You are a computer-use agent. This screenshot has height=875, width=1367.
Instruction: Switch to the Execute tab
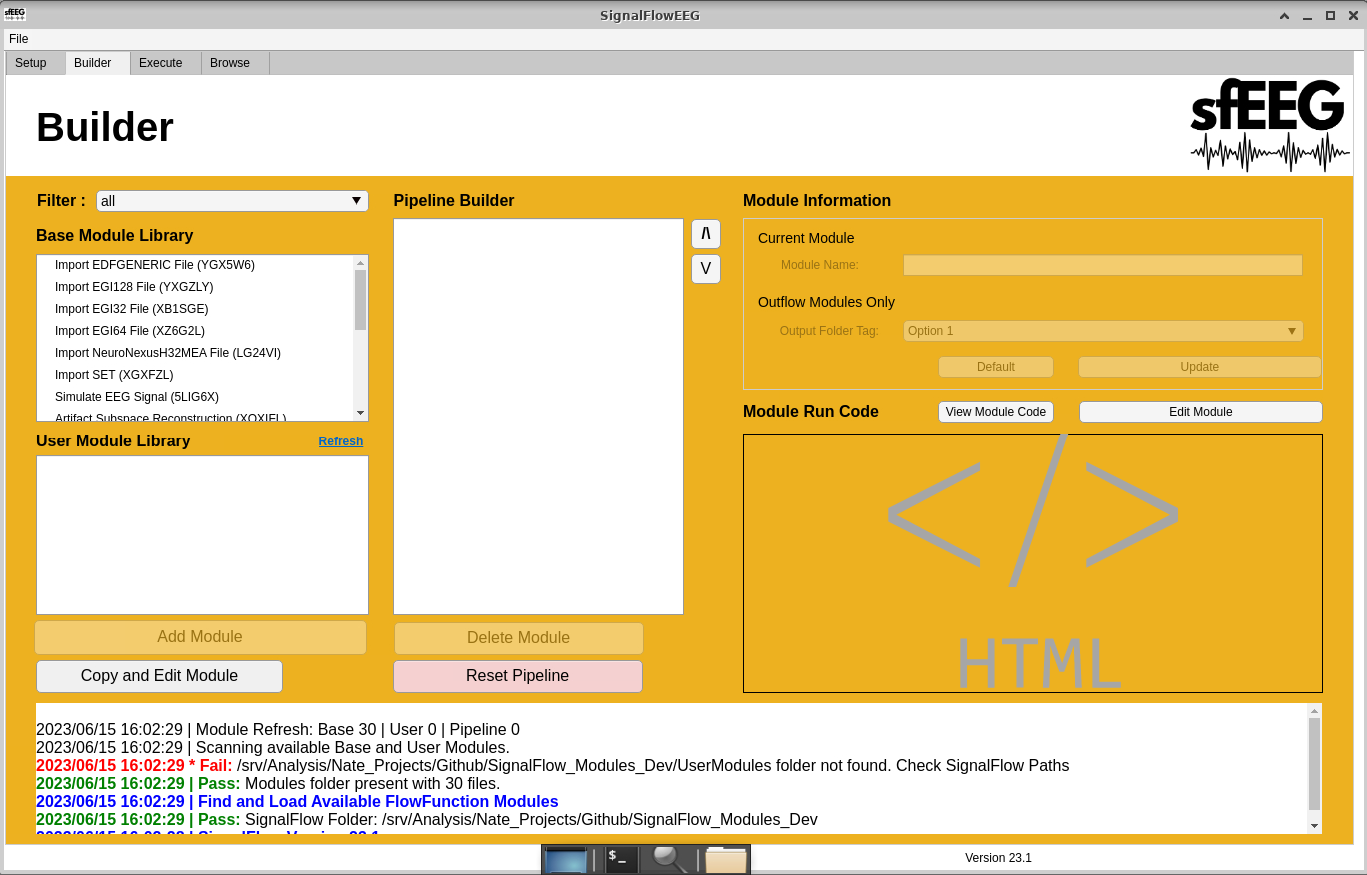pyautogui.click(x=161, y=63)
